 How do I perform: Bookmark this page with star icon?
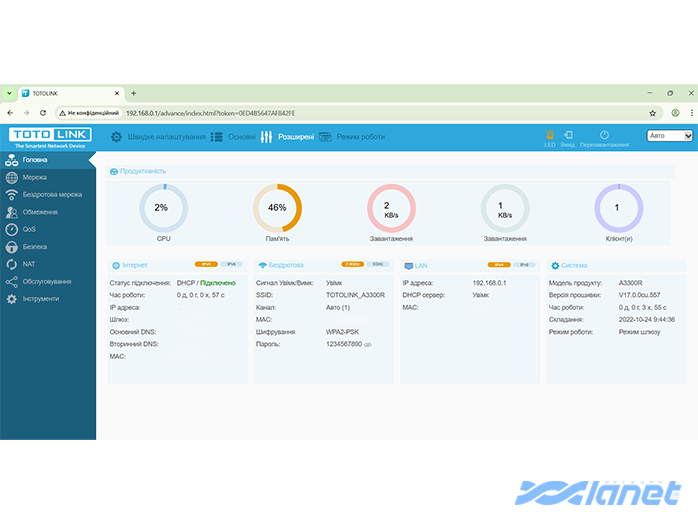pyautogui.click(x=653, y=113)
